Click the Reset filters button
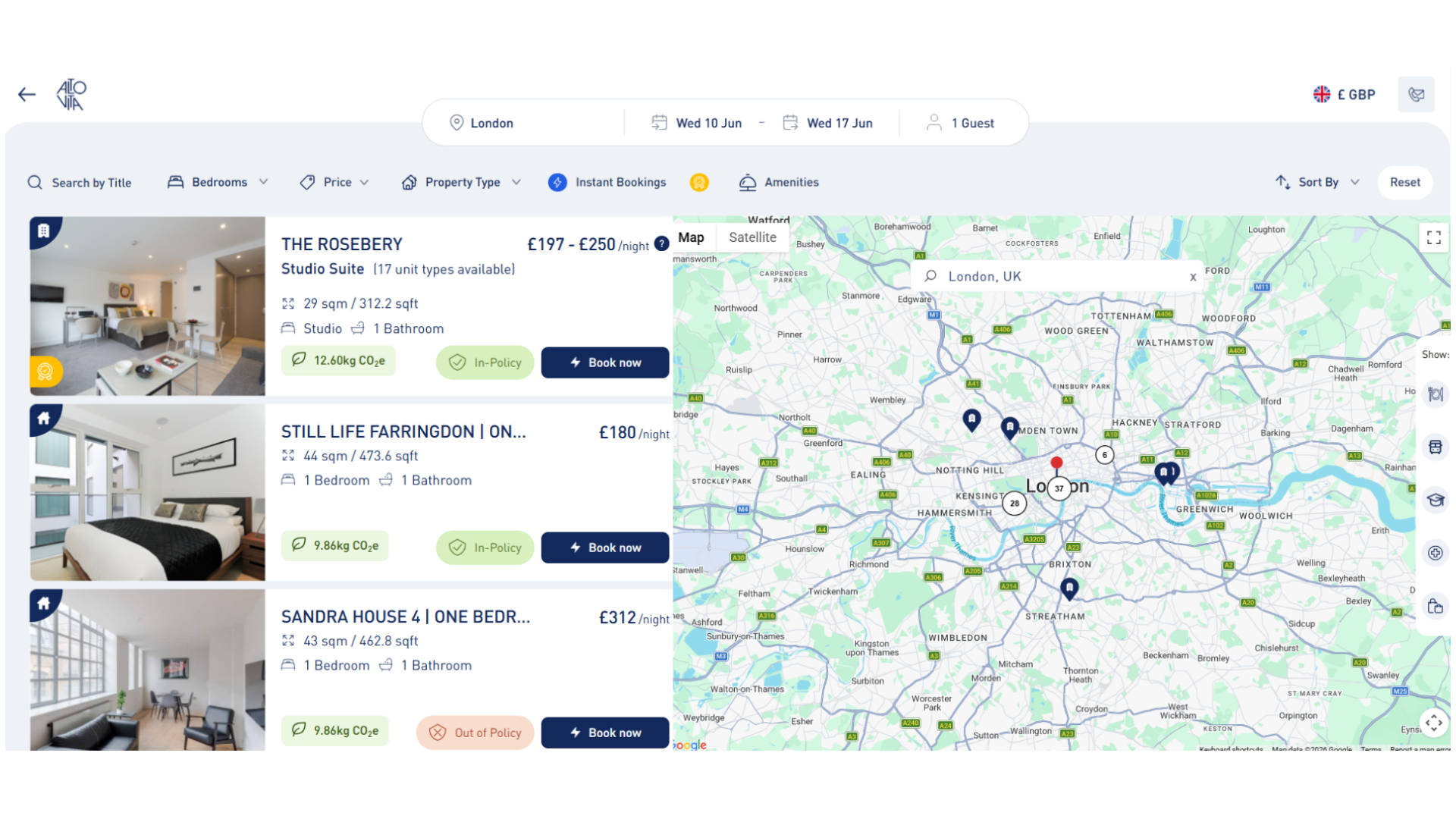Screen dimensions: 1456x819 1404,182
